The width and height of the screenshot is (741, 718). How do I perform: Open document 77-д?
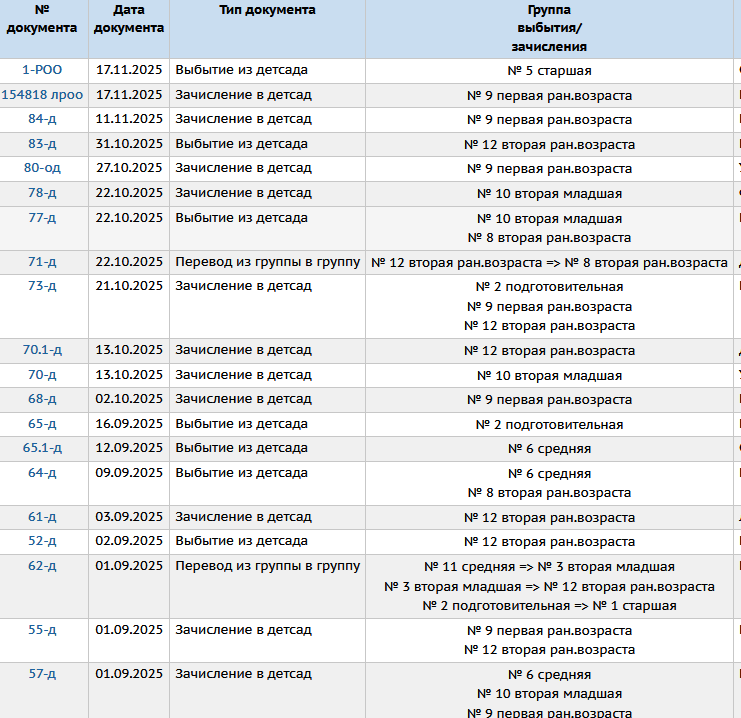[x=42, y=217]
